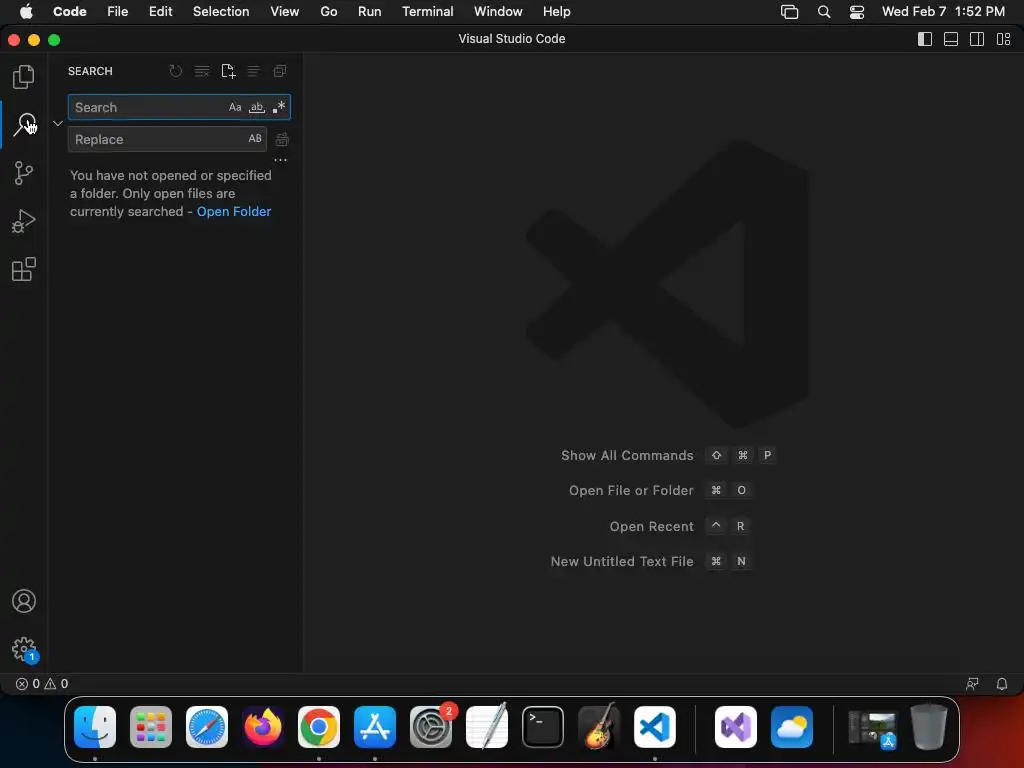Click the Replace All icon
Viewport: 1024px width, 768px height.
tap(282, 139)
